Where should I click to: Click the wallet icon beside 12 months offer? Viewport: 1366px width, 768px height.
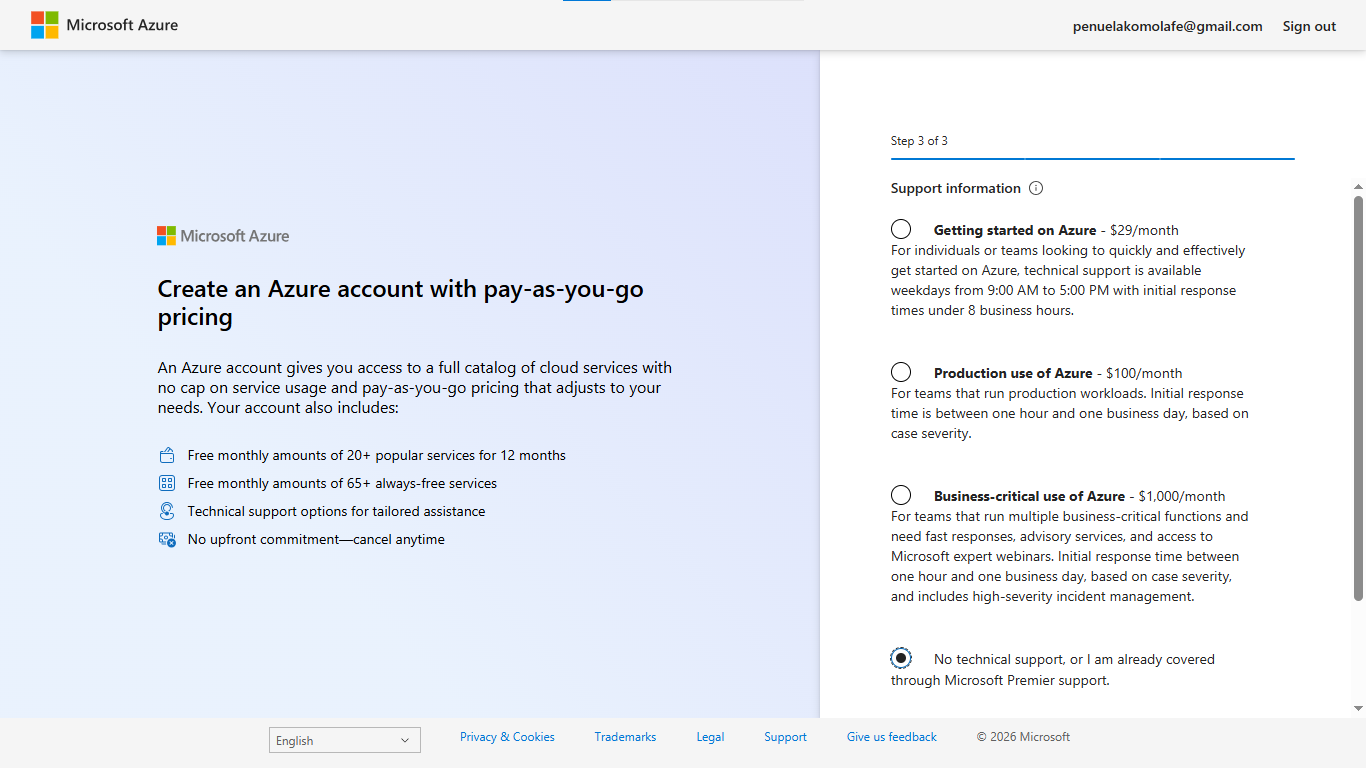coord(167,455)
